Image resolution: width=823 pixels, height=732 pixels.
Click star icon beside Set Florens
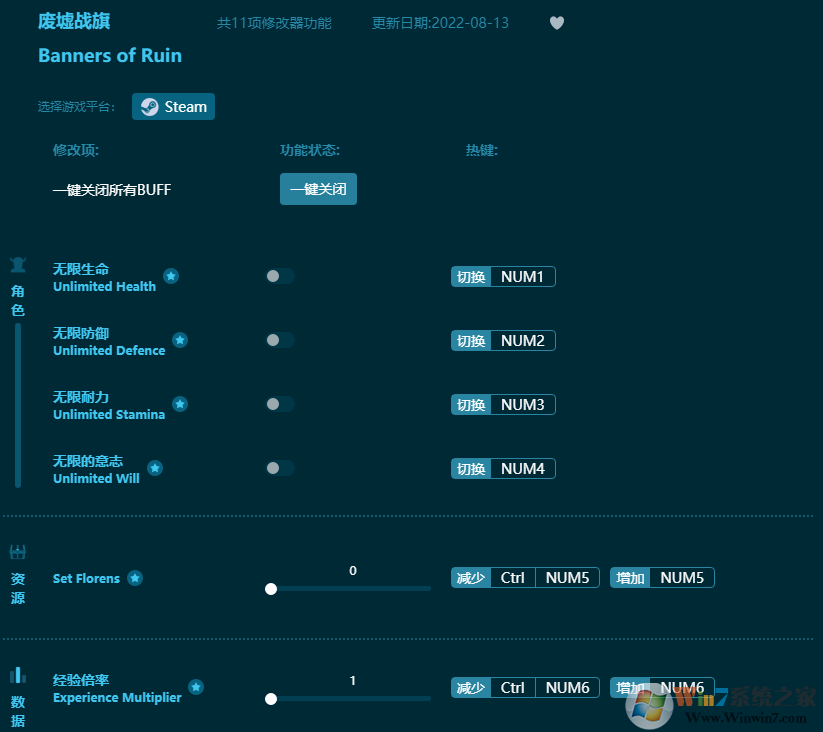(135, 578)
